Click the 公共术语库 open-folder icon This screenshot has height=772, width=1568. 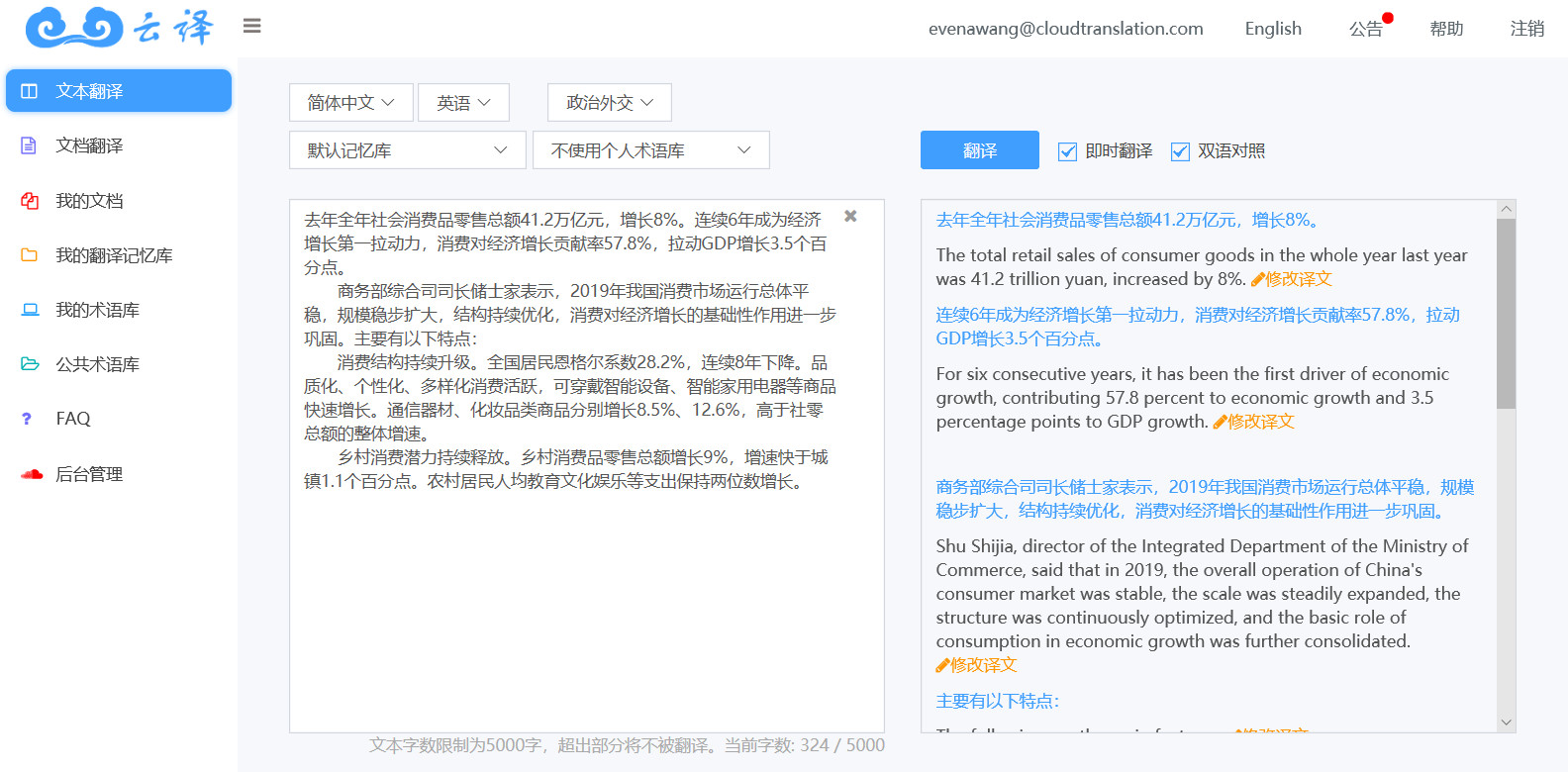coord(30,364)
